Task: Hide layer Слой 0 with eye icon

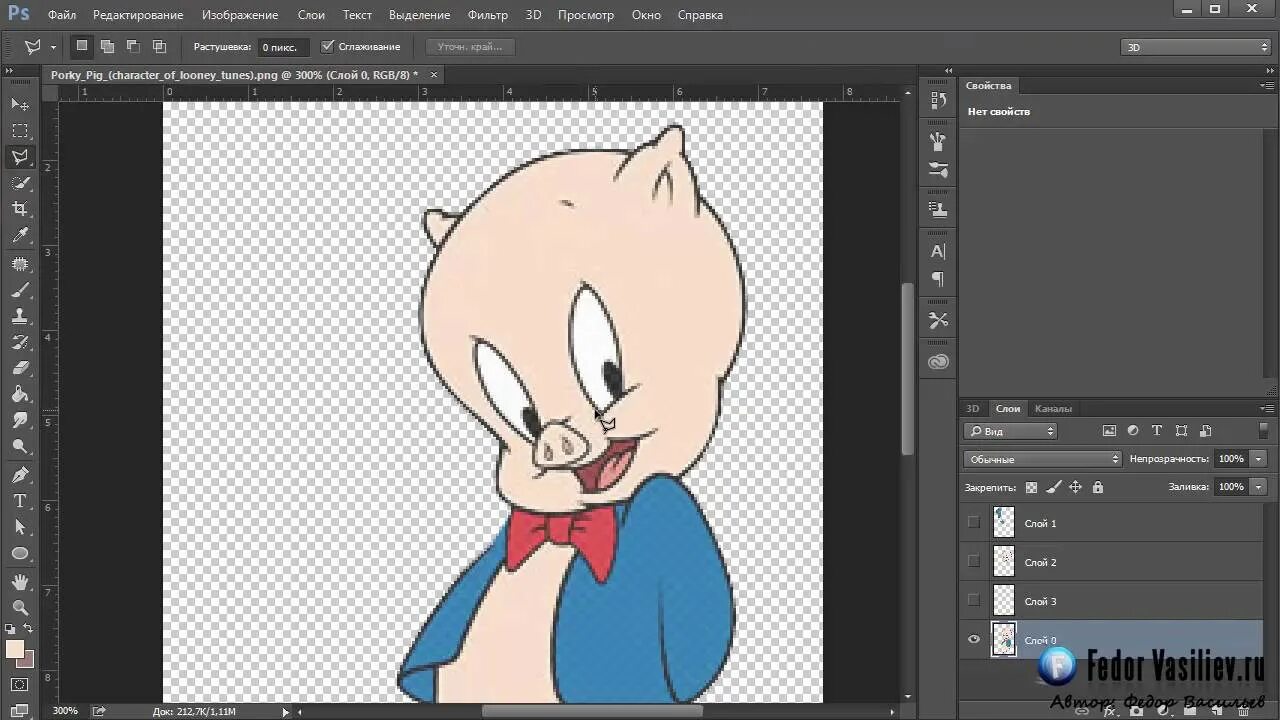Action: tap(973, 640)
